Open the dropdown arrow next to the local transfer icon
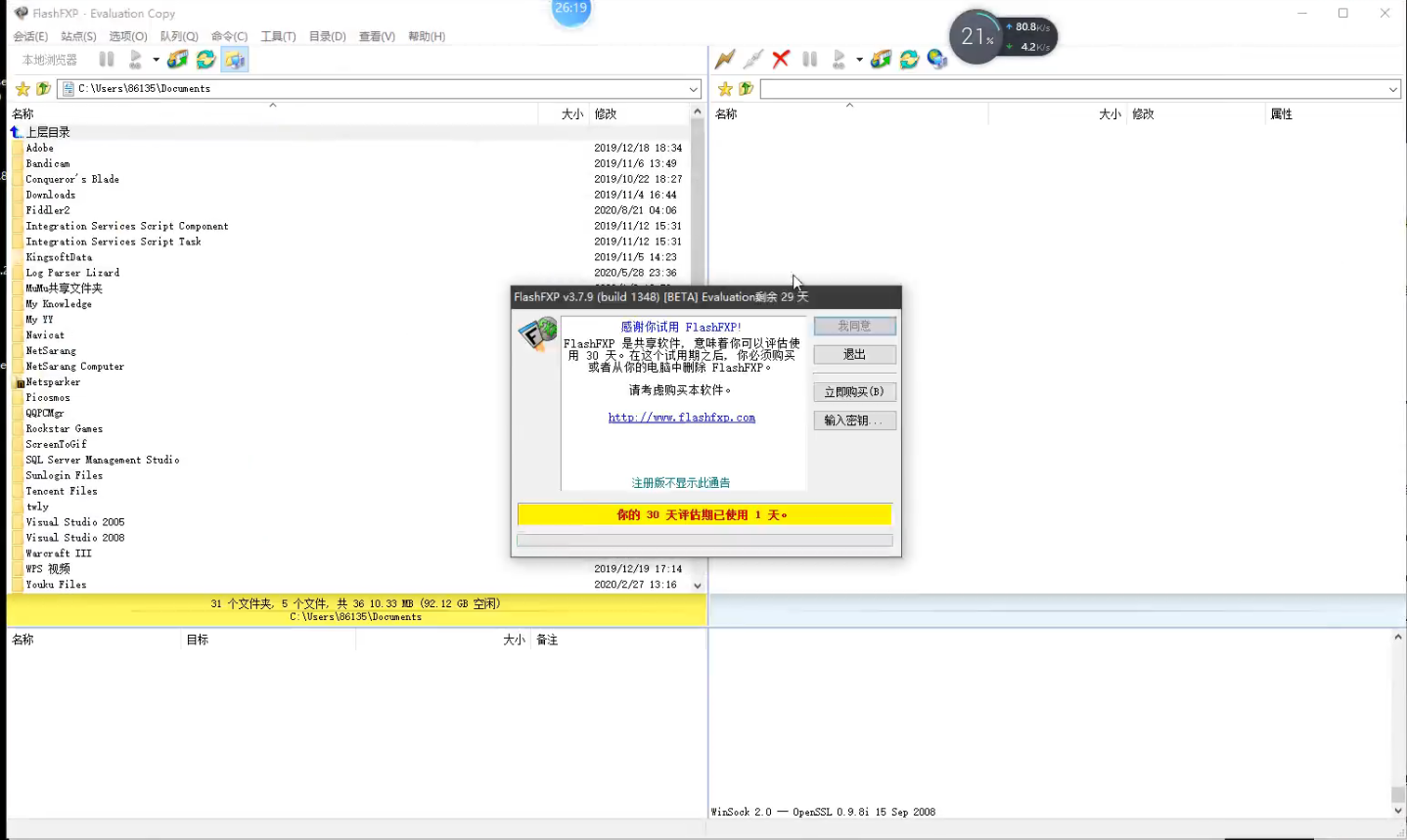 tap(157, 60)
